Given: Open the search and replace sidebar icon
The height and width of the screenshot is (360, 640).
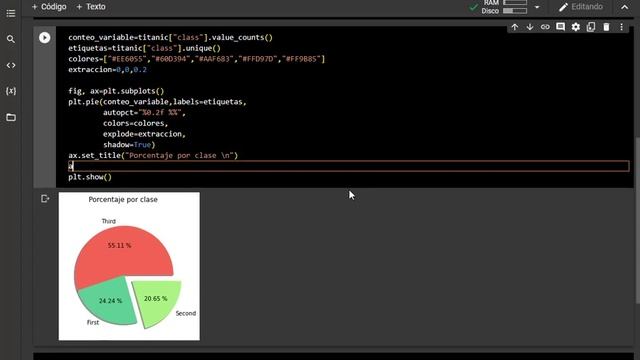Looking at the screenshot, I should [11, 39].
